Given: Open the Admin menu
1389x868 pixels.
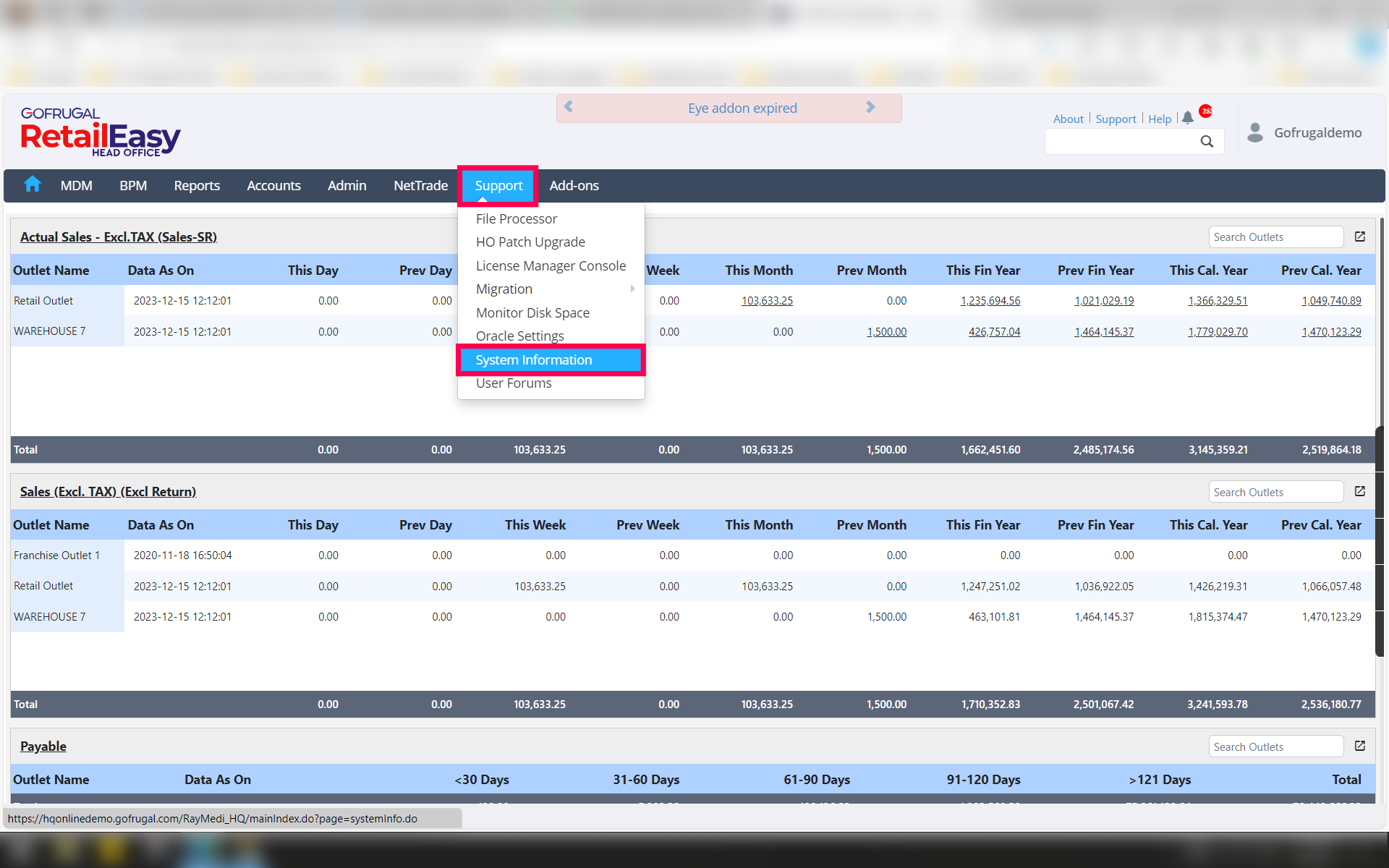Looking at the screenshot, I should point(347,186).
